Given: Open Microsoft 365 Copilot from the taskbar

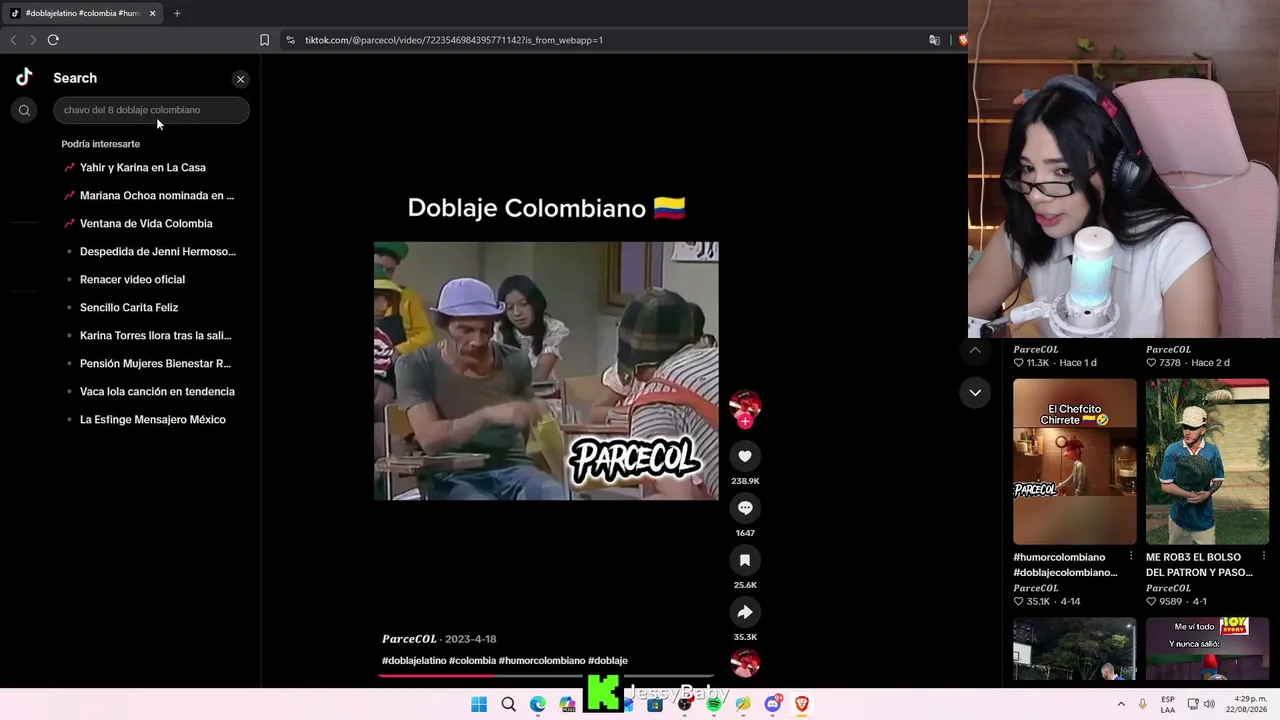Looking at the screenshot, I should 568,704.
